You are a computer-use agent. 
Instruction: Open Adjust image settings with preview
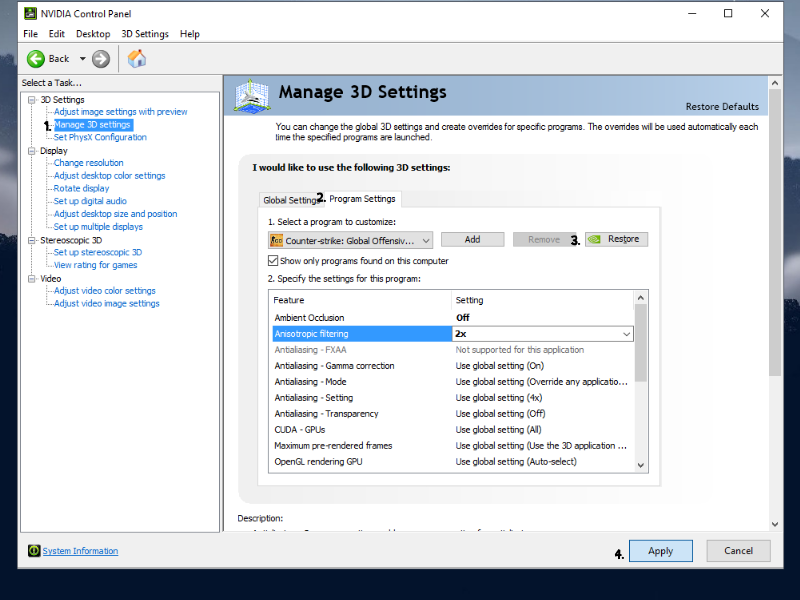pyautogui.click(x=120, y=112)
